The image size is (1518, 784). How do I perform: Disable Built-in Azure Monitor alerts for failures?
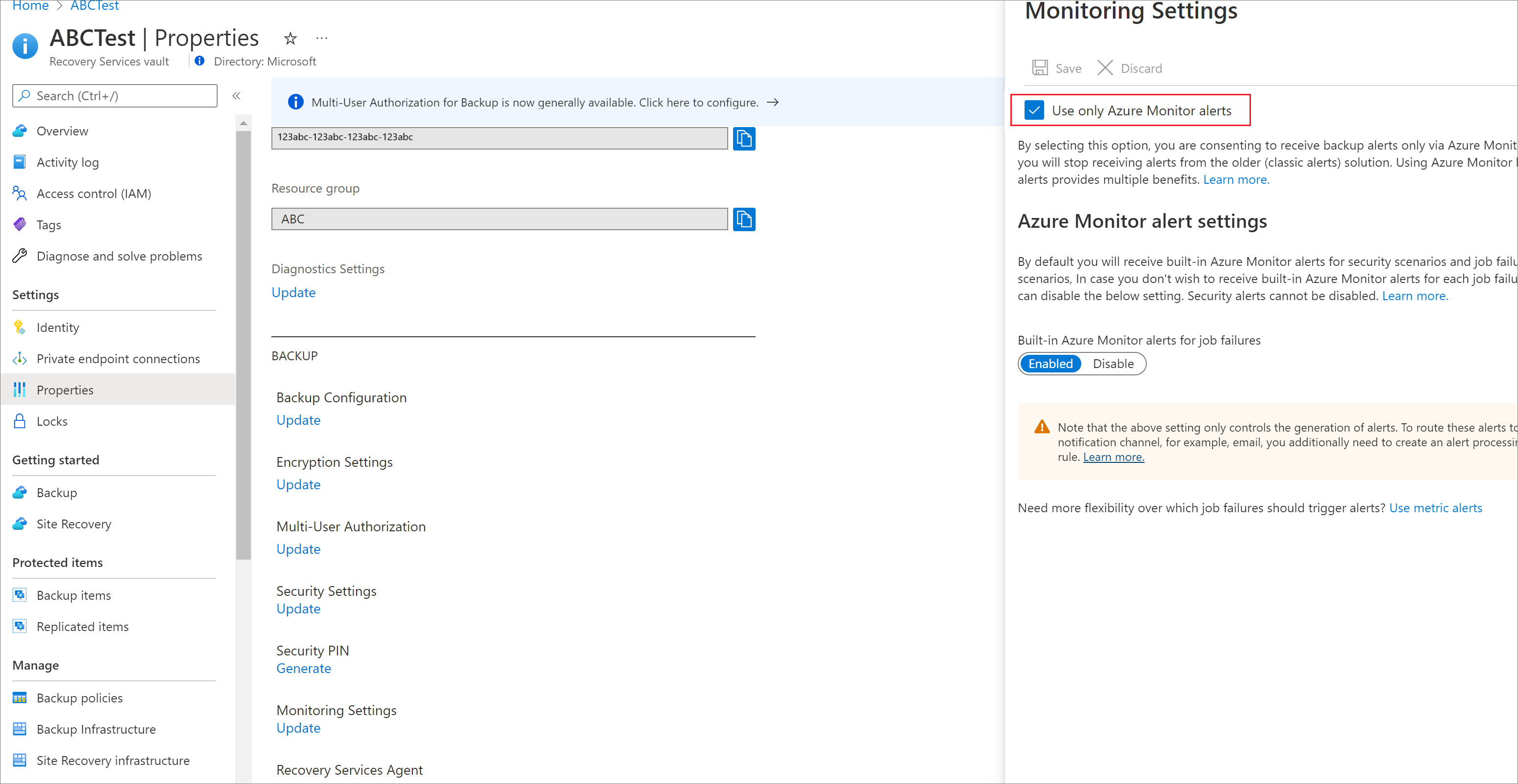(1113, 363)
